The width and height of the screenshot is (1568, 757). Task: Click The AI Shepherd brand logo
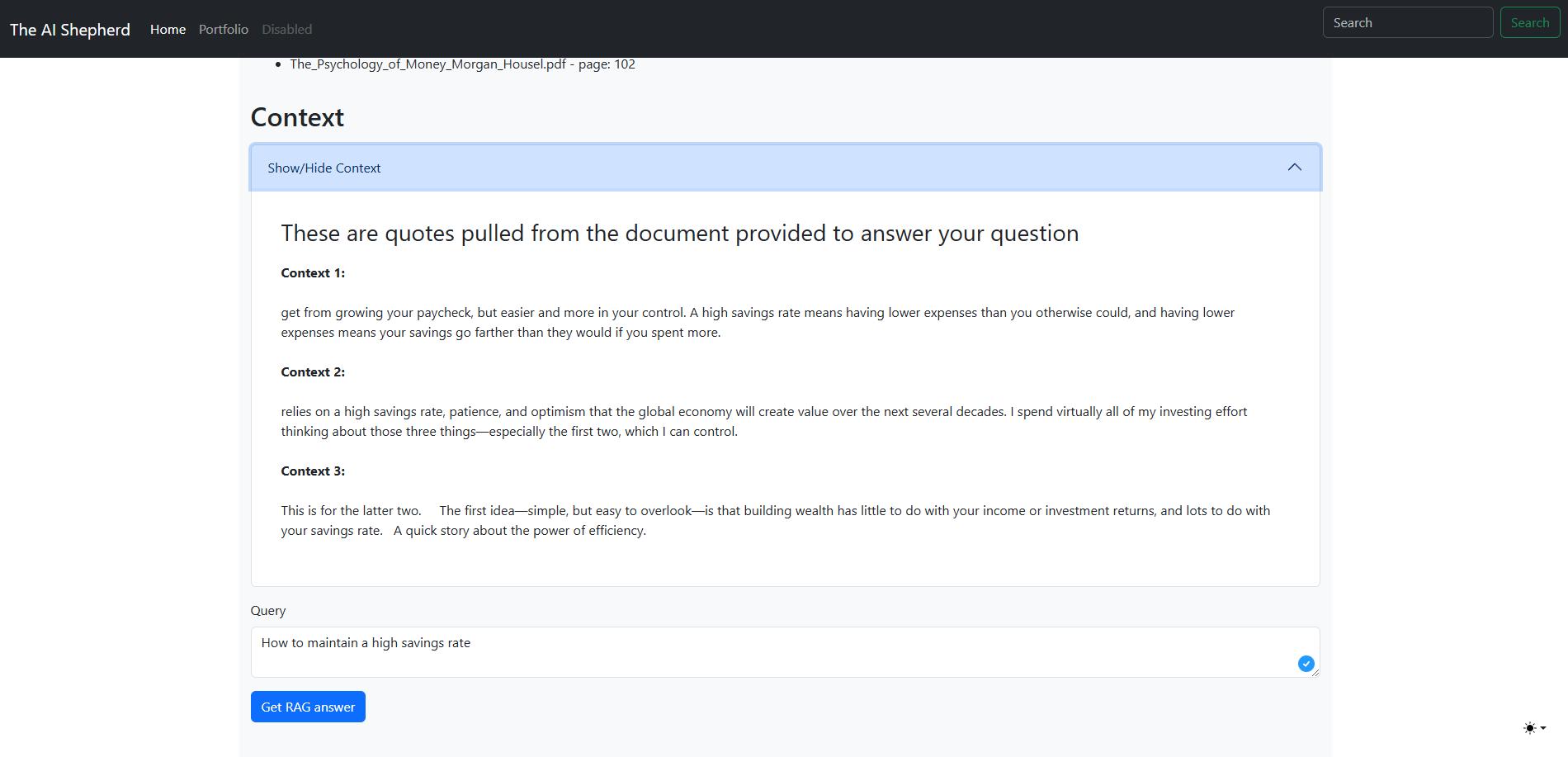(x=69, y=29)
